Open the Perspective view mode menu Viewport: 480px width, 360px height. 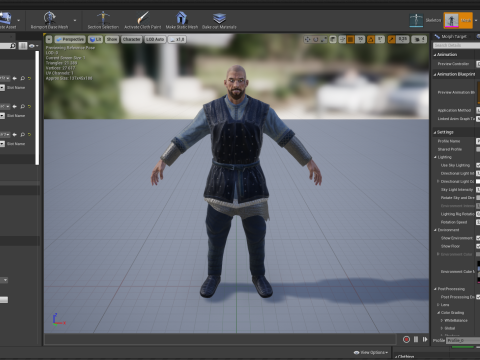[70, 39]
